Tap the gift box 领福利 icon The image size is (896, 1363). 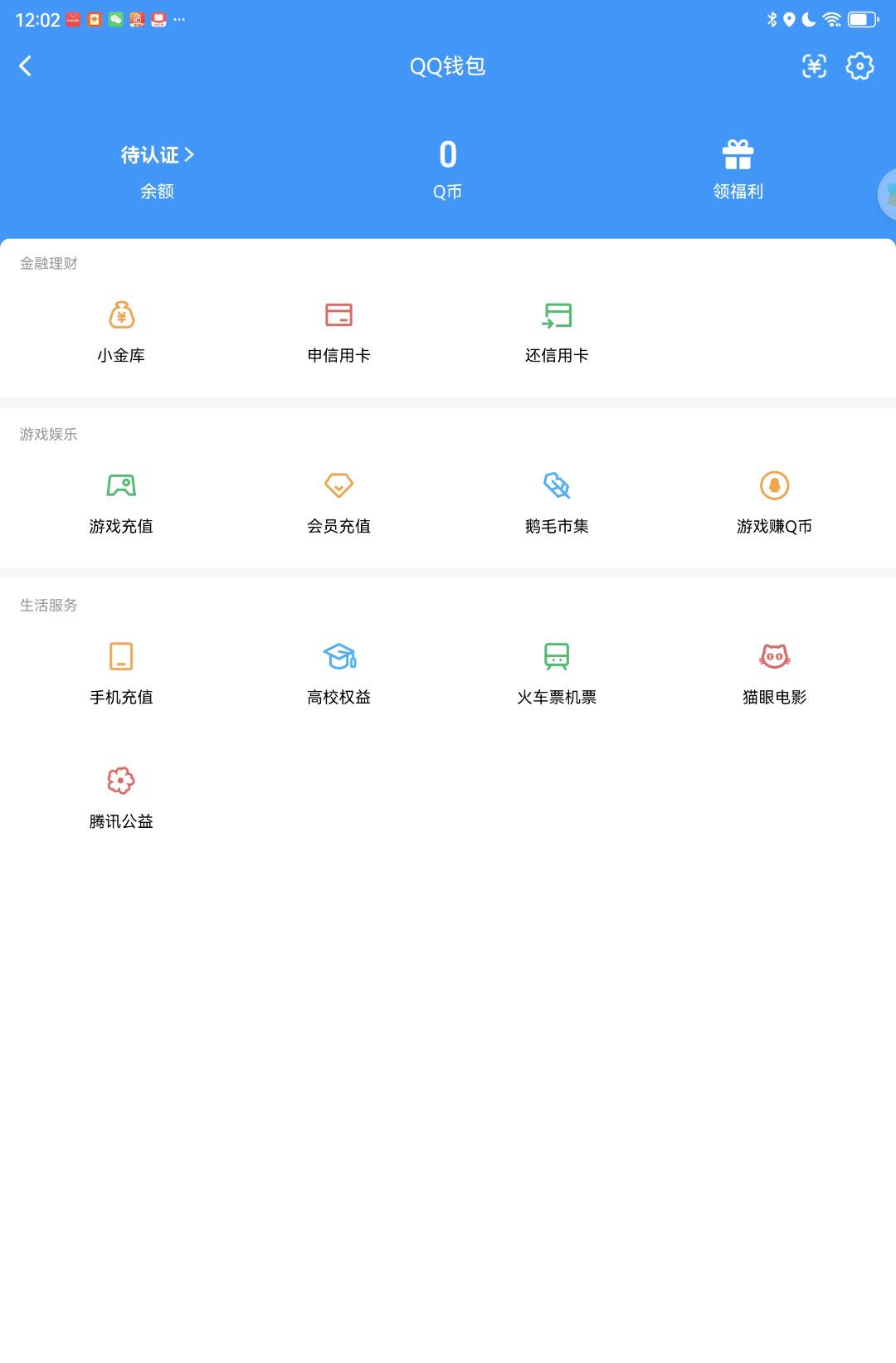(x=738, y=154)
